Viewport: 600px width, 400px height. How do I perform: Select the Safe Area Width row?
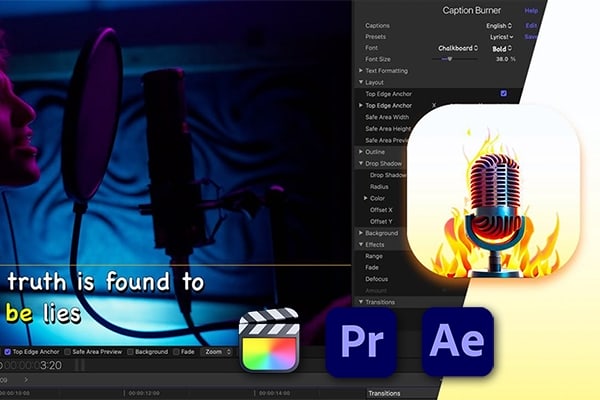(387, 117)
